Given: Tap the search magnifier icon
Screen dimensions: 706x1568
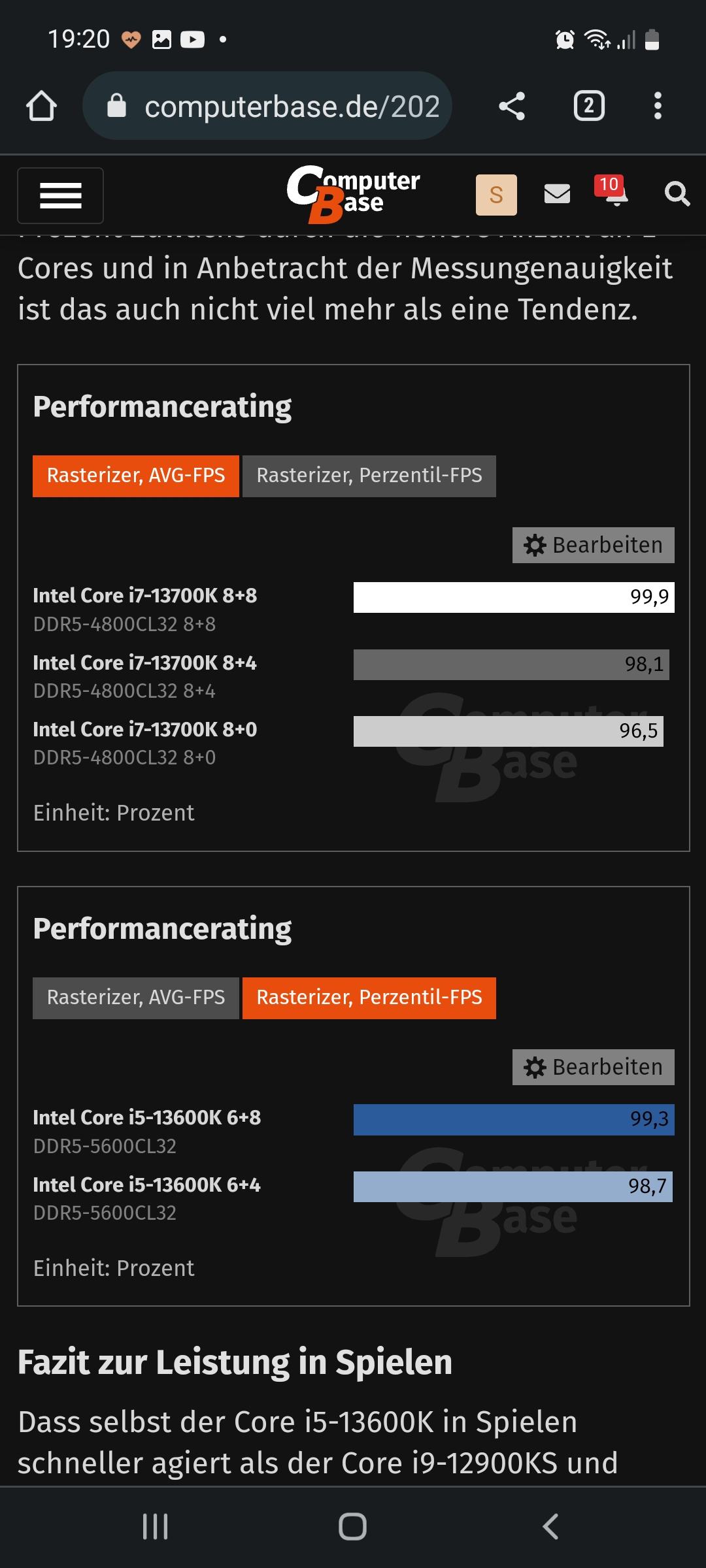Looking at the screenshot, I should click(677, 194).
